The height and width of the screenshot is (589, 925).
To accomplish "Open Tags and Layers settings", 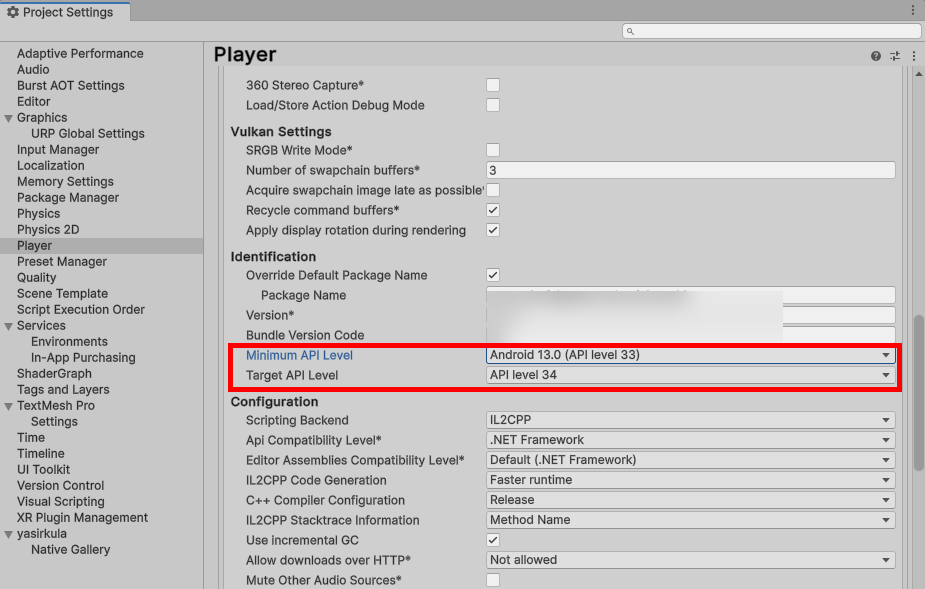I will 63,389.
